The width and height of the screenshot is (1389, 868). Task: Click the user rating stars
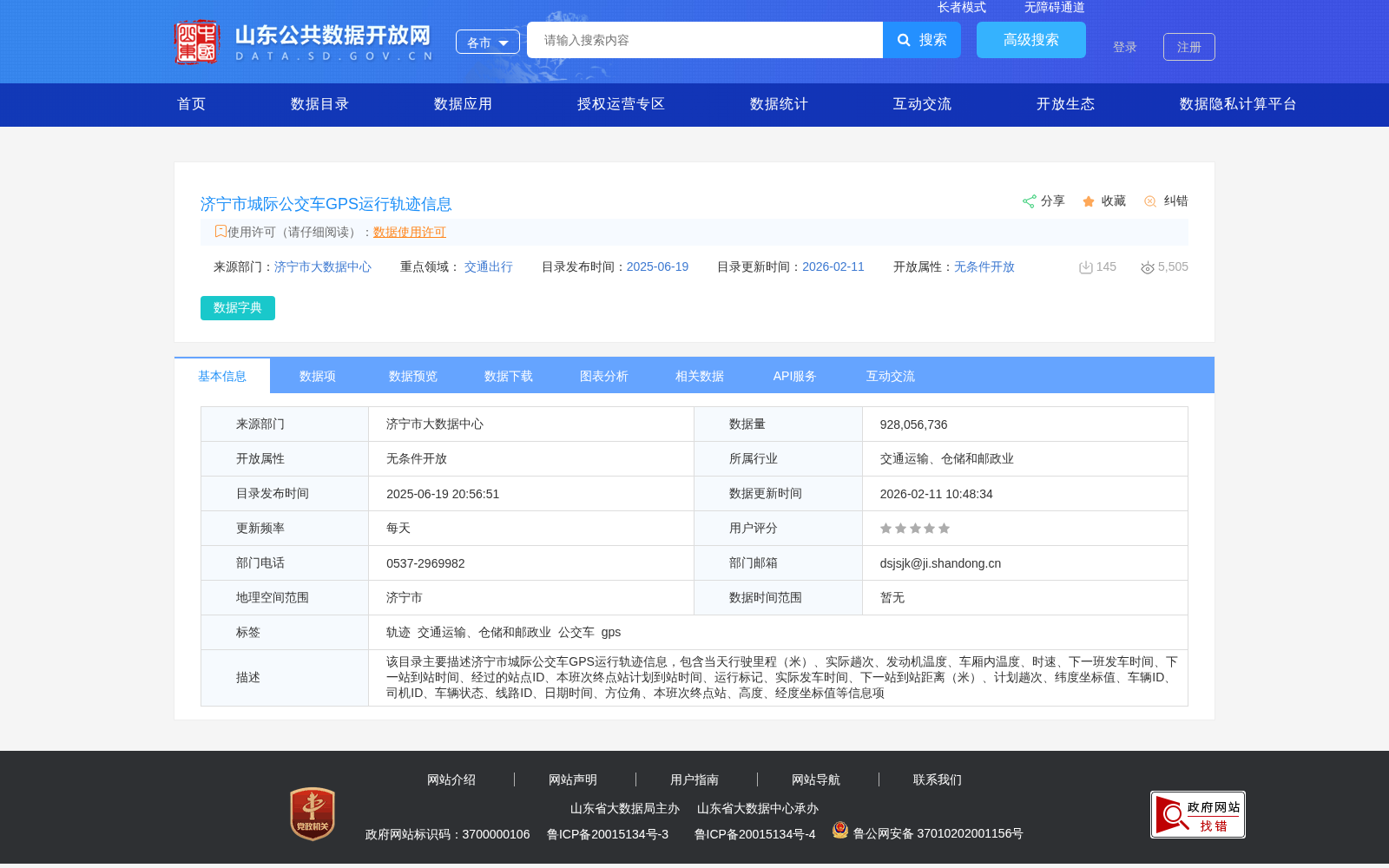tap(915, 529)
